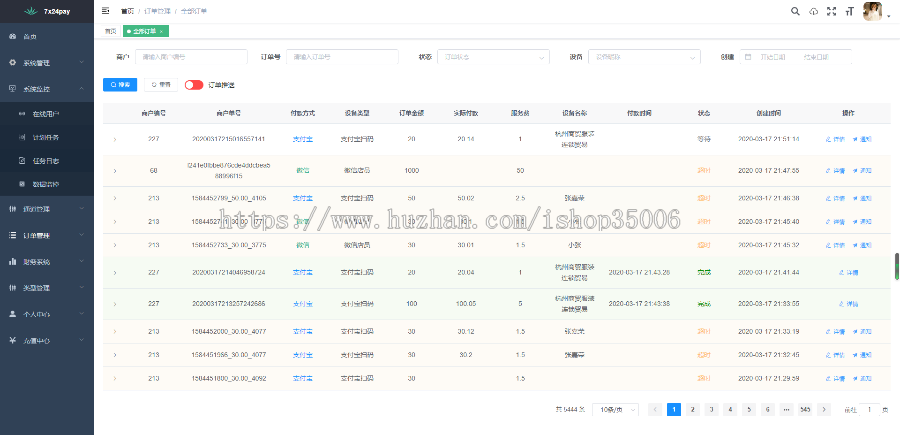
Task: Open the fourth submenu item under 系统监控
Action: pyautogui.click(x=46, y=184)
